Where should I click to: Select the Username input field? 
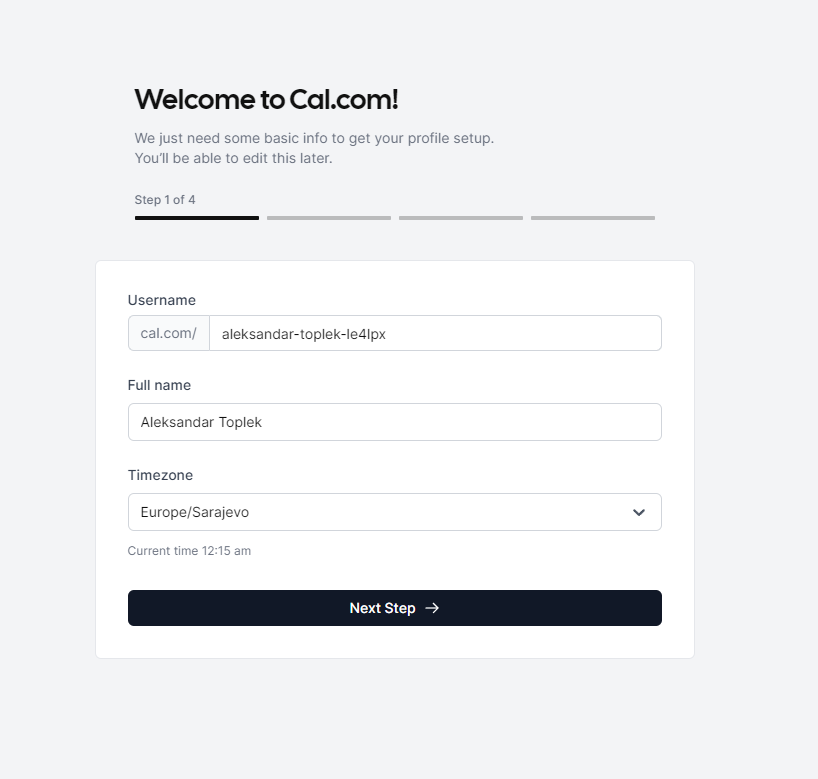tap(434, 332)
